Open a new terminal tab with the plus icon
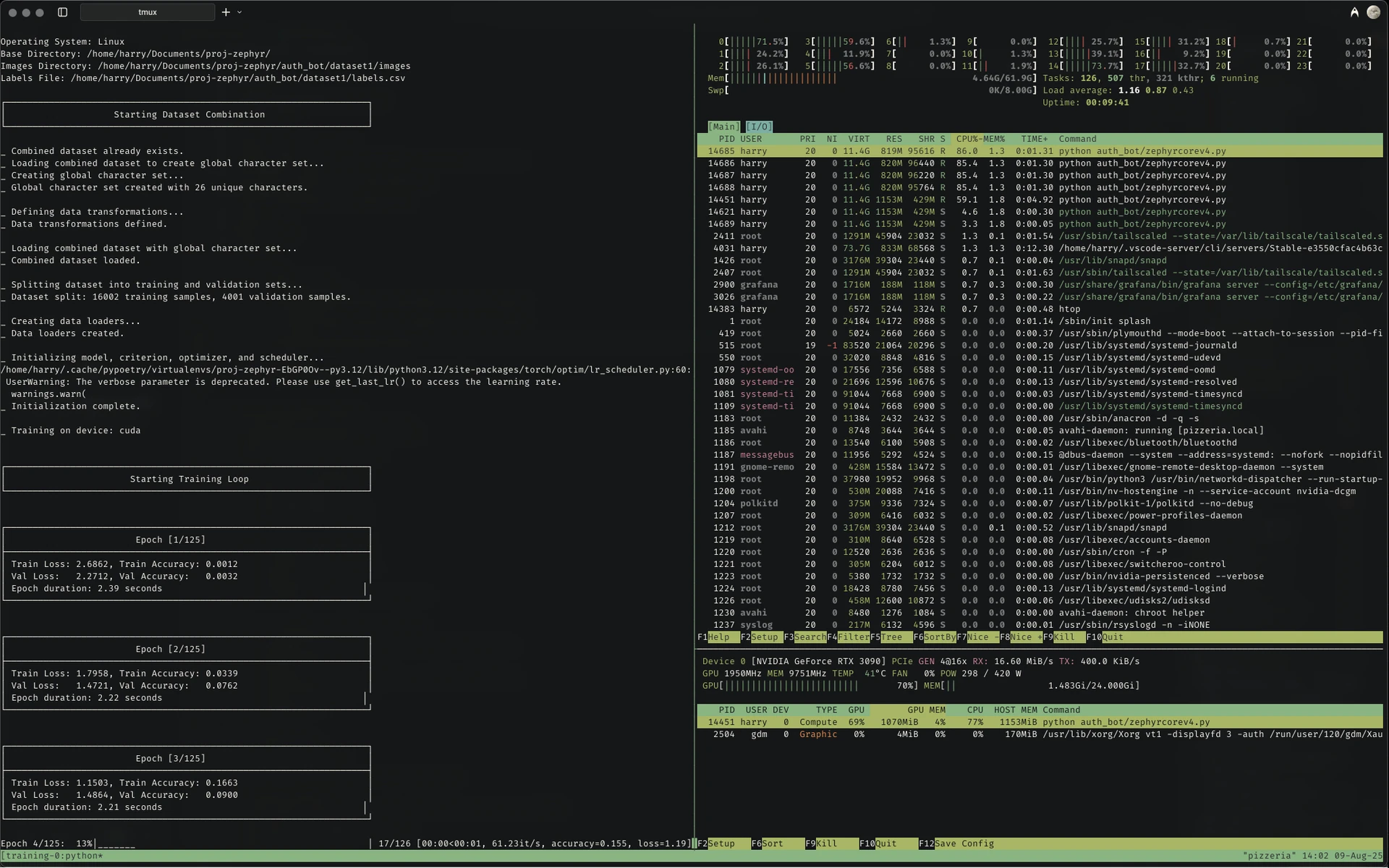The height and width of the screenshot is (868, 1389). [x=225, y=12]
